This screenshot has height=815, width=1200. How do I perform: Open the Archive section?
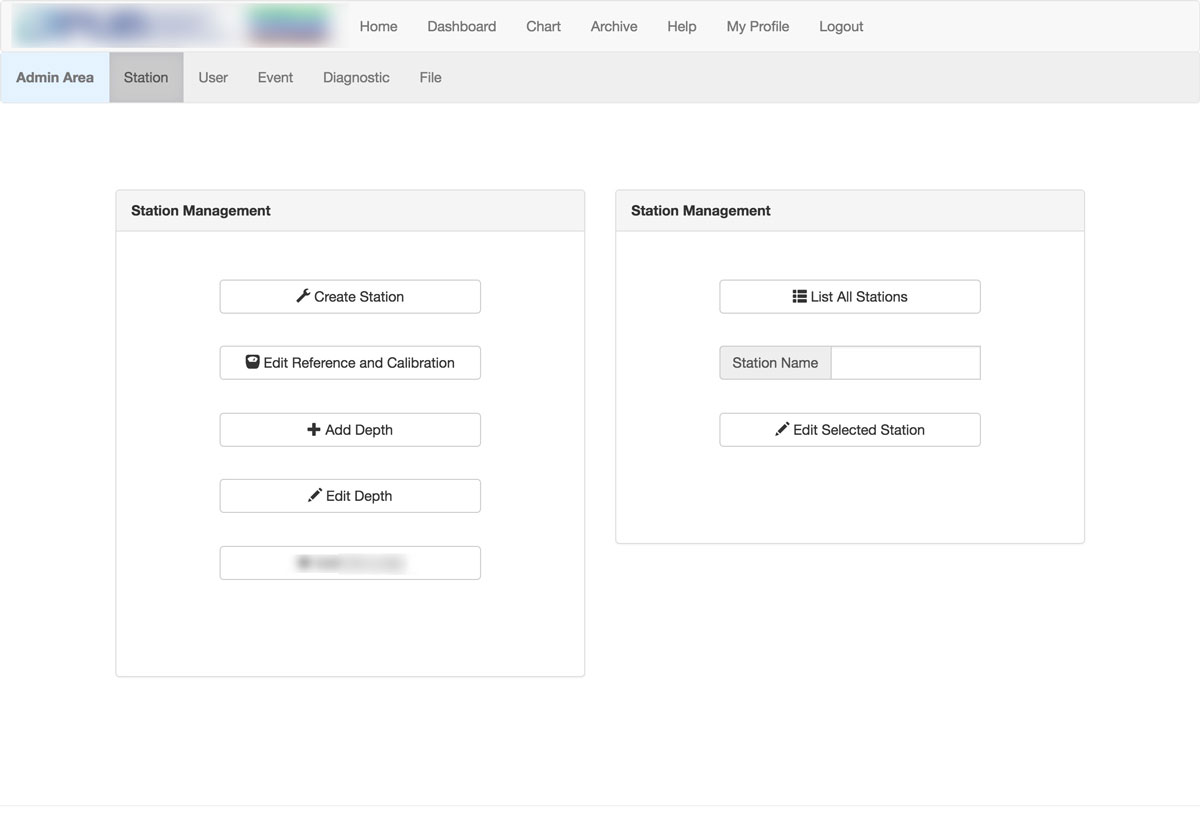click(613, 27)
